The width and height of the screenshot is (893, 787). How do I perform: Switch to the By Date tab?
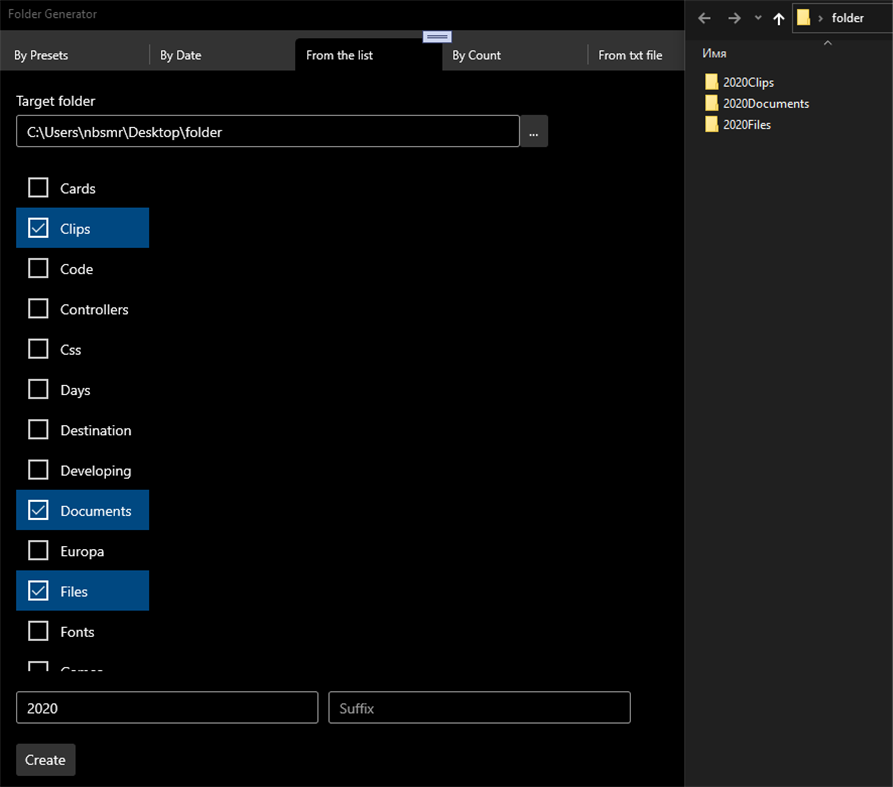tap(180, 55)
